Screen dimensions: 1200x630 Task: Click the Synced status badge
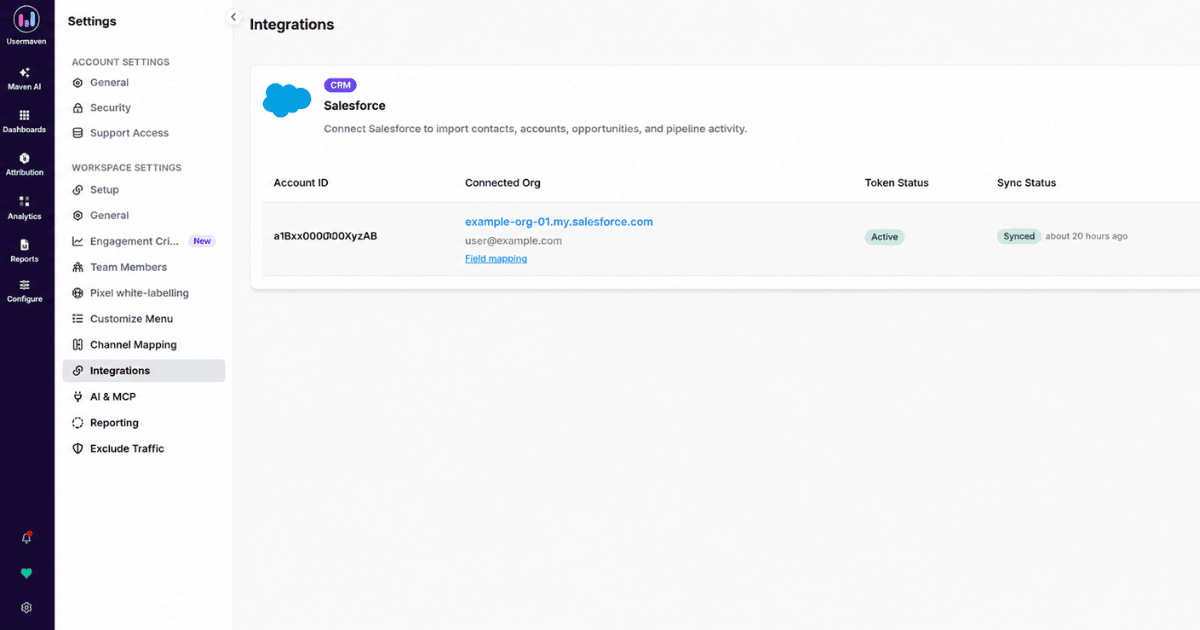1019,237
